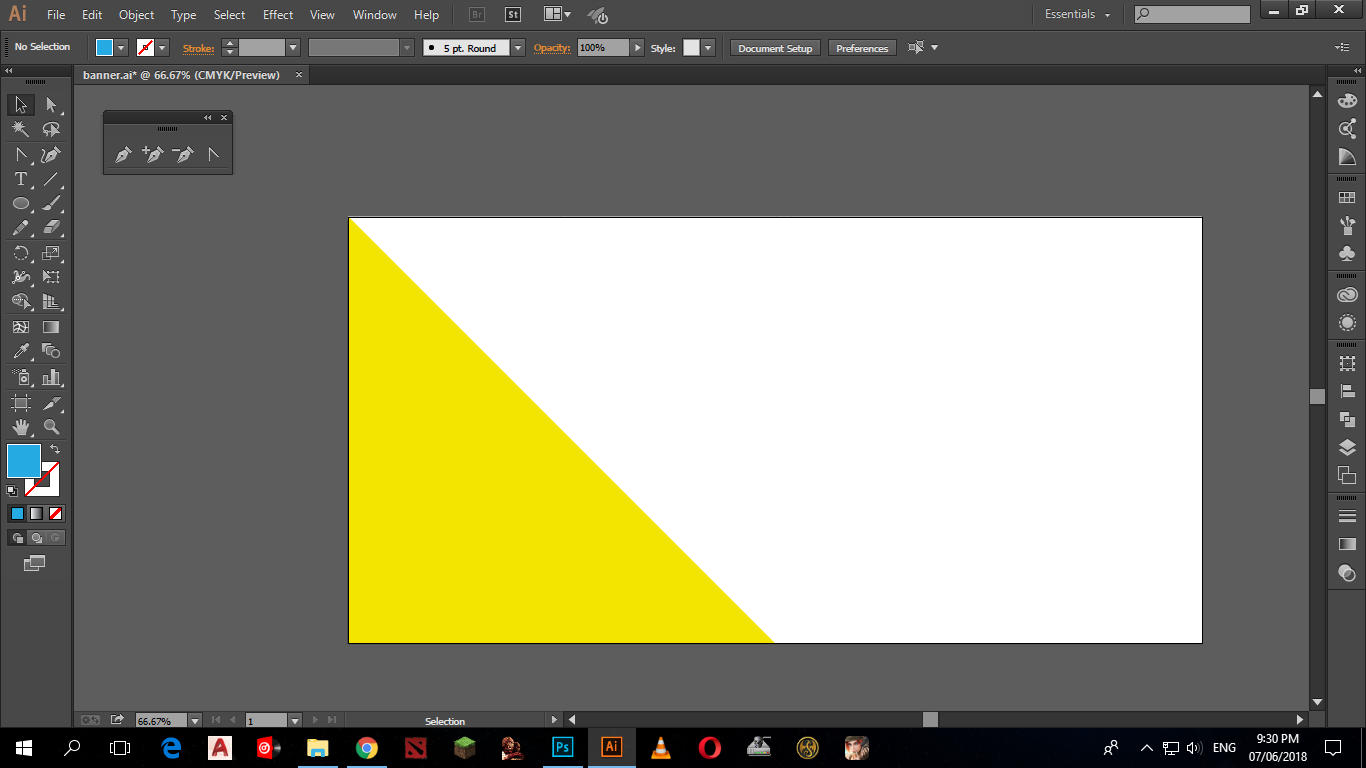Select the Line Segment tool
This screenshot has width=1366, height=768.
pyautogui.click(x=51, y=179)
